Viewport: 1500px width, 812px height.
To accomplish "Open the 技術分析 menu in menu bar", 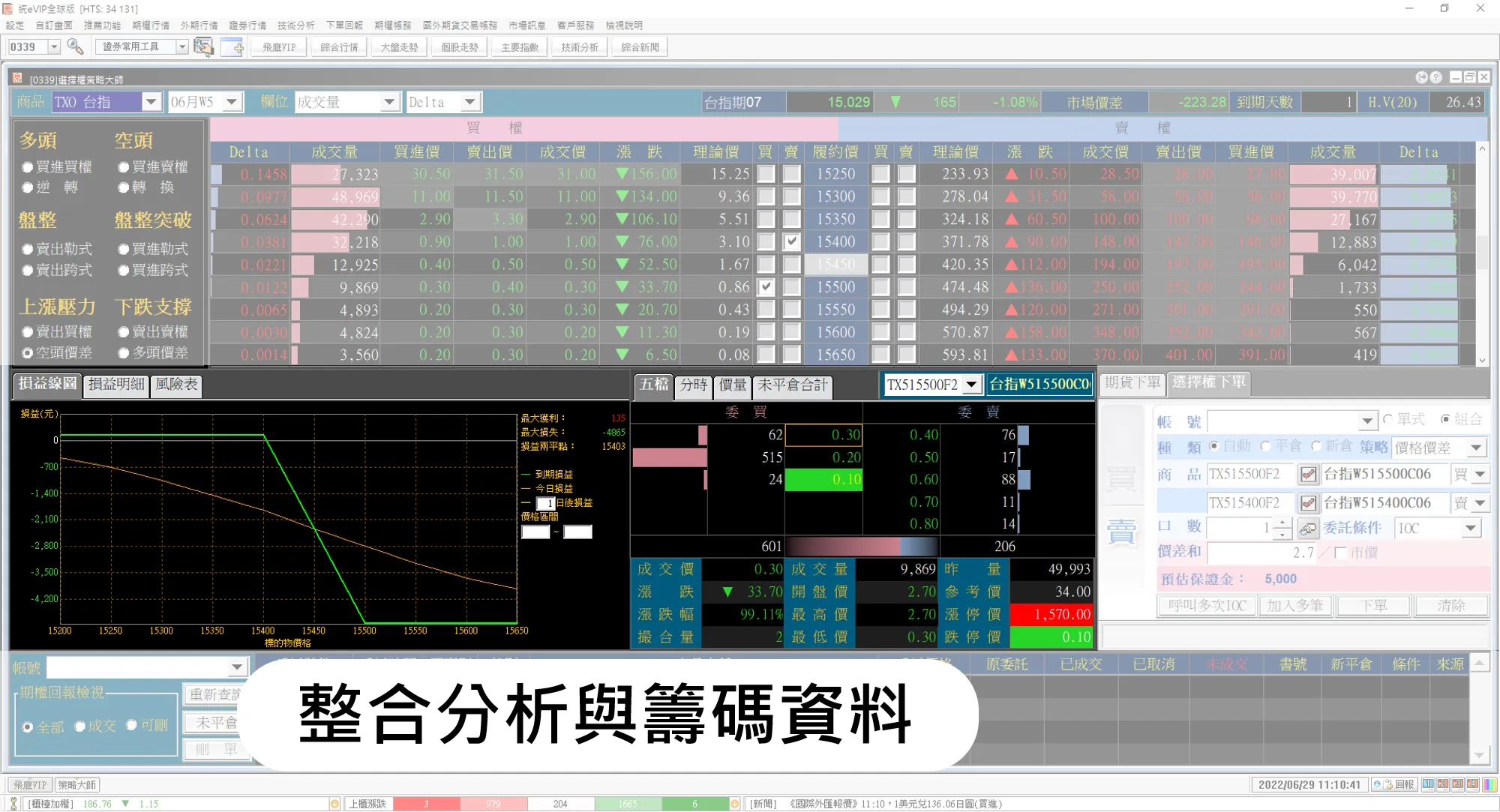I will pyautogui.click(x=295, y=25).
